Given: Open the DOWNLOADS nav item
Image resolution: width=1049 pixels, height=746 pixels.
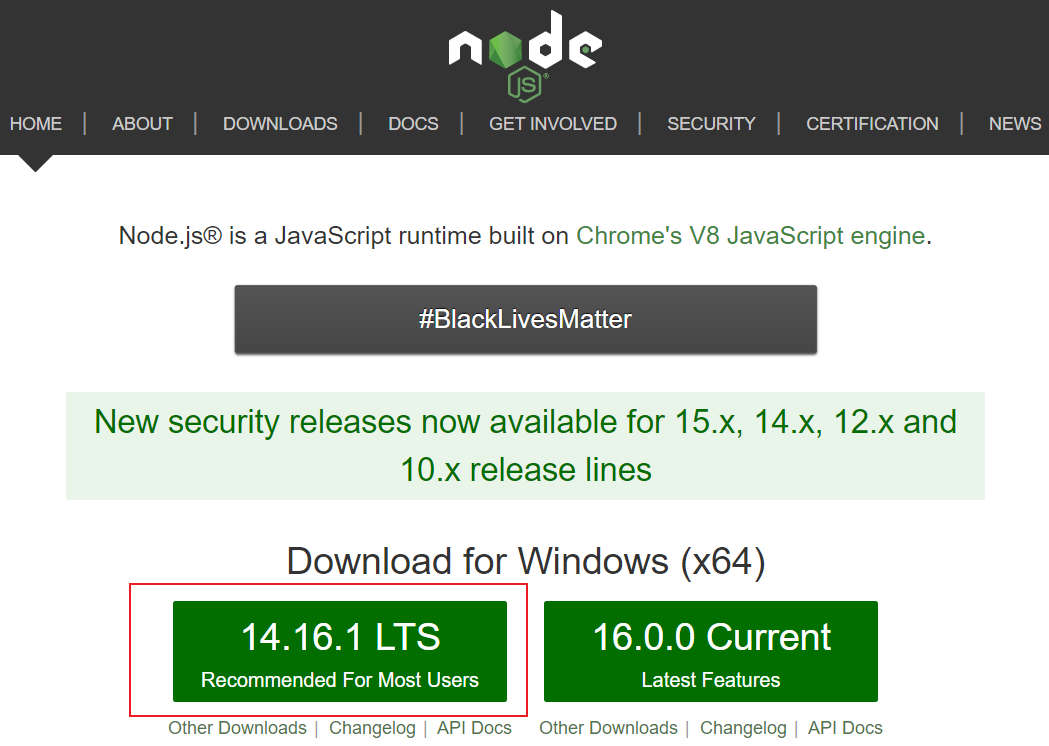Looking at the screenshot, I should [280, 124].
